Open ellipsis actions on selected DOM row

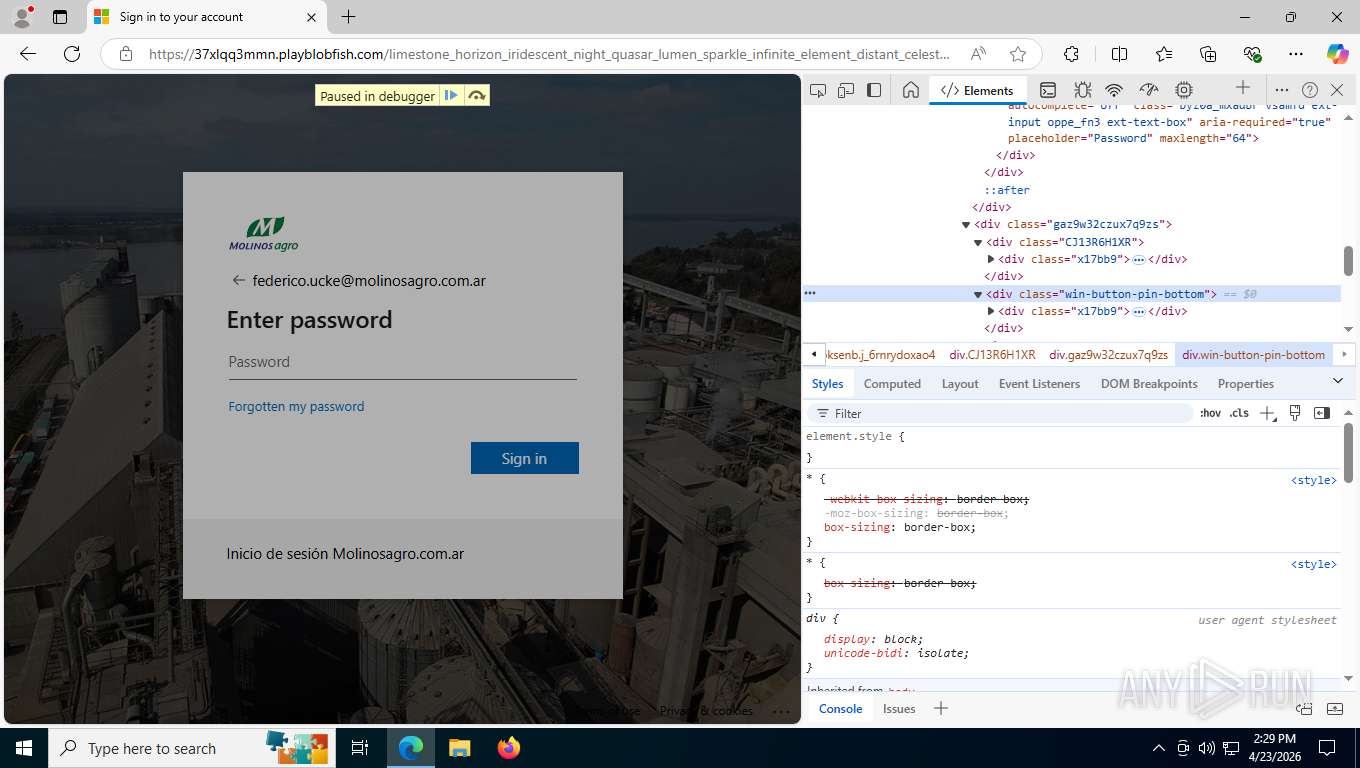click(x=810, y=294)
